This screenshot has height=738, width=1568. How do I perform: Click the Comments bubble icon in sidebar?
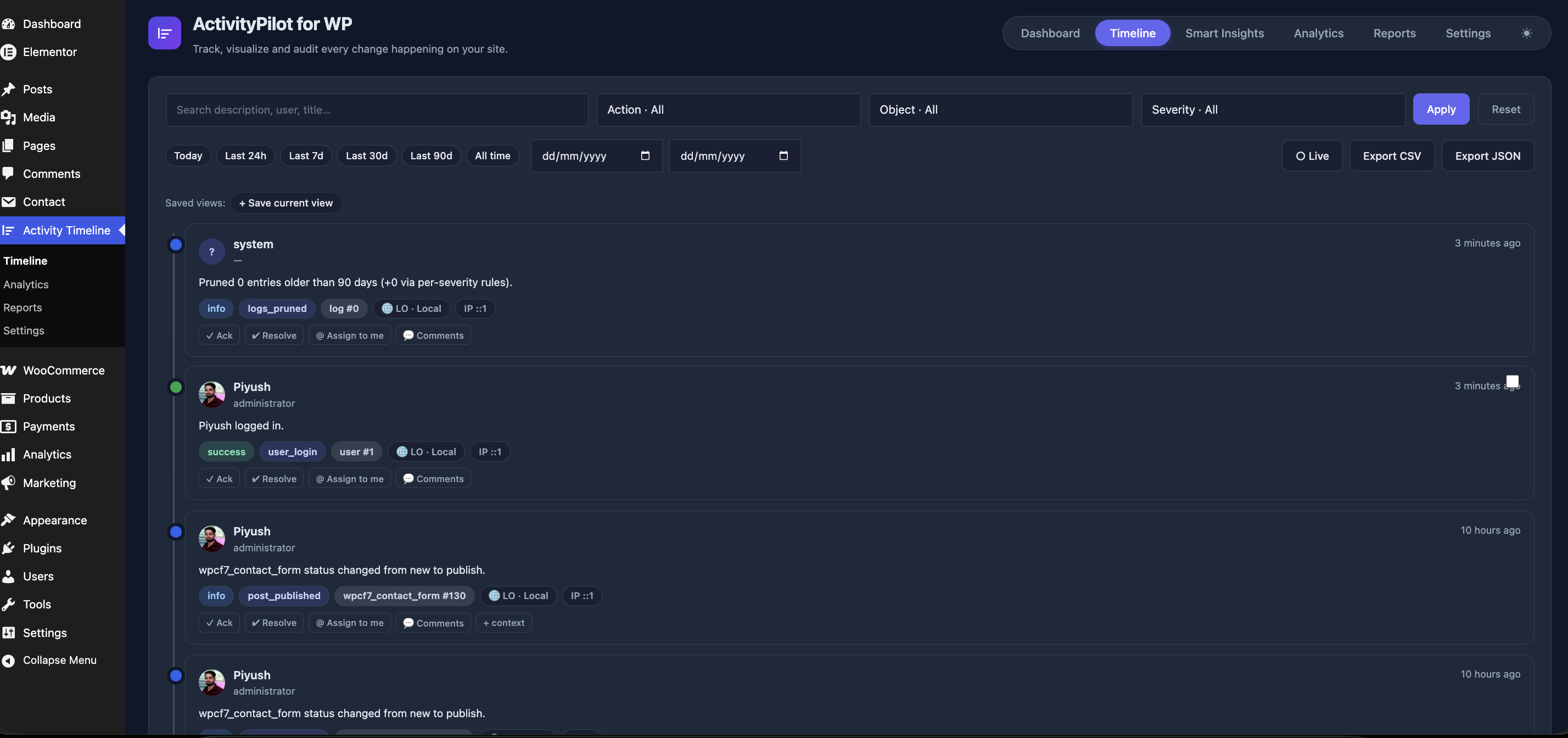click(x=8, y=174)
